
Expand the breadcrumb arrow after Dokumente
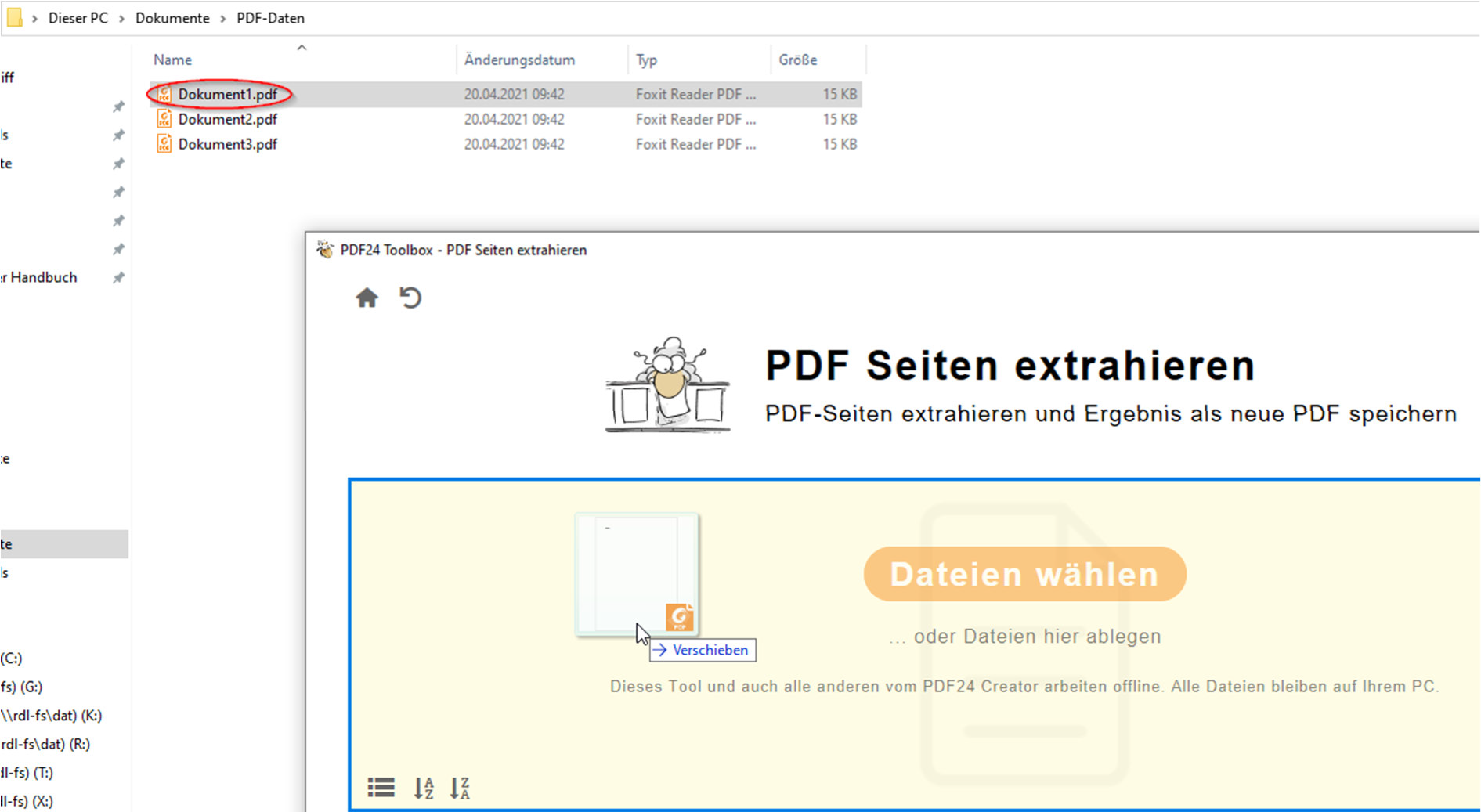click(x=222, y=17)
